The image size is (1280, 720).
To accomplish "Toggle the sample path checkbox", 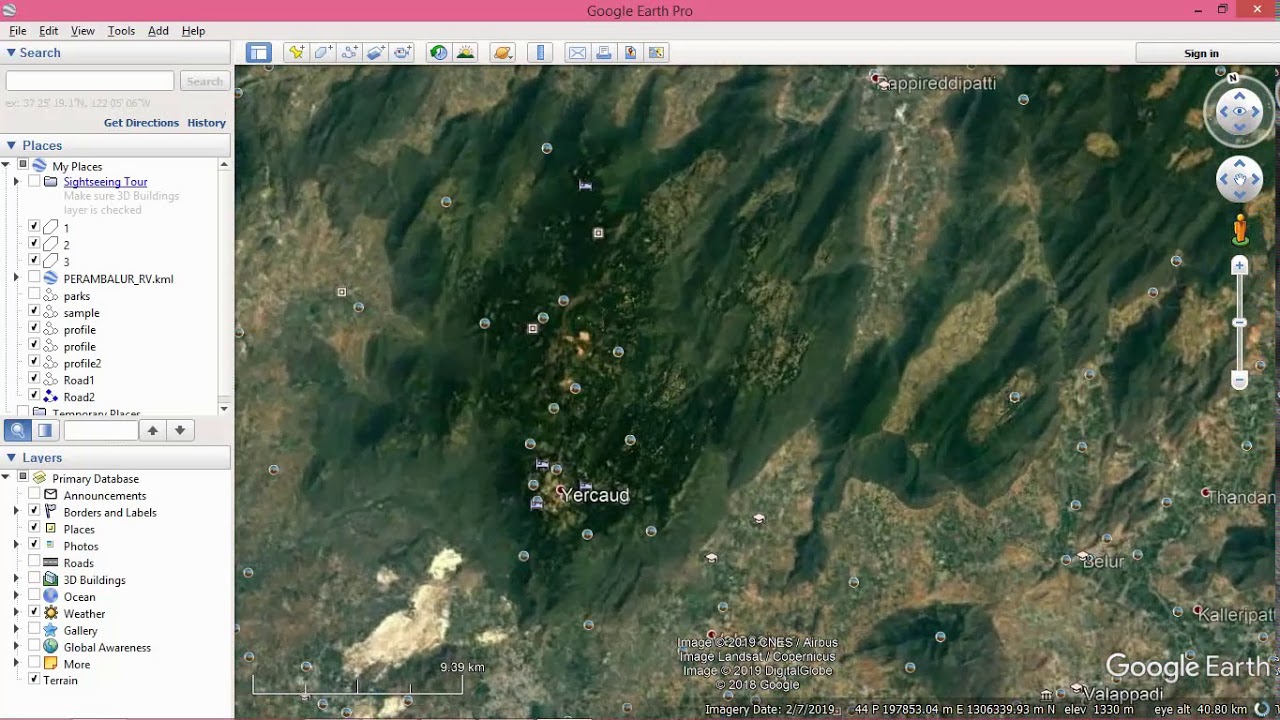I will pos(34,312).
